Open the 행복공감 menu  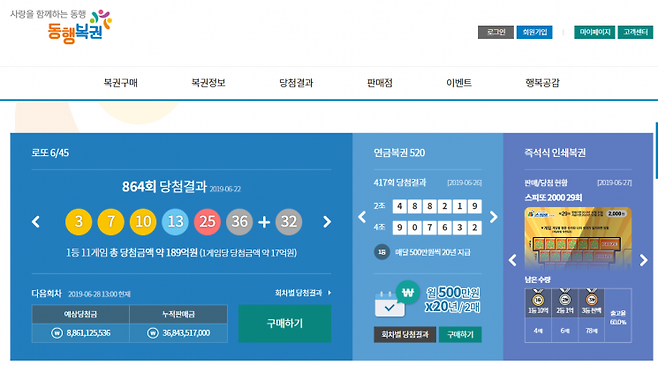coord(542,83)
